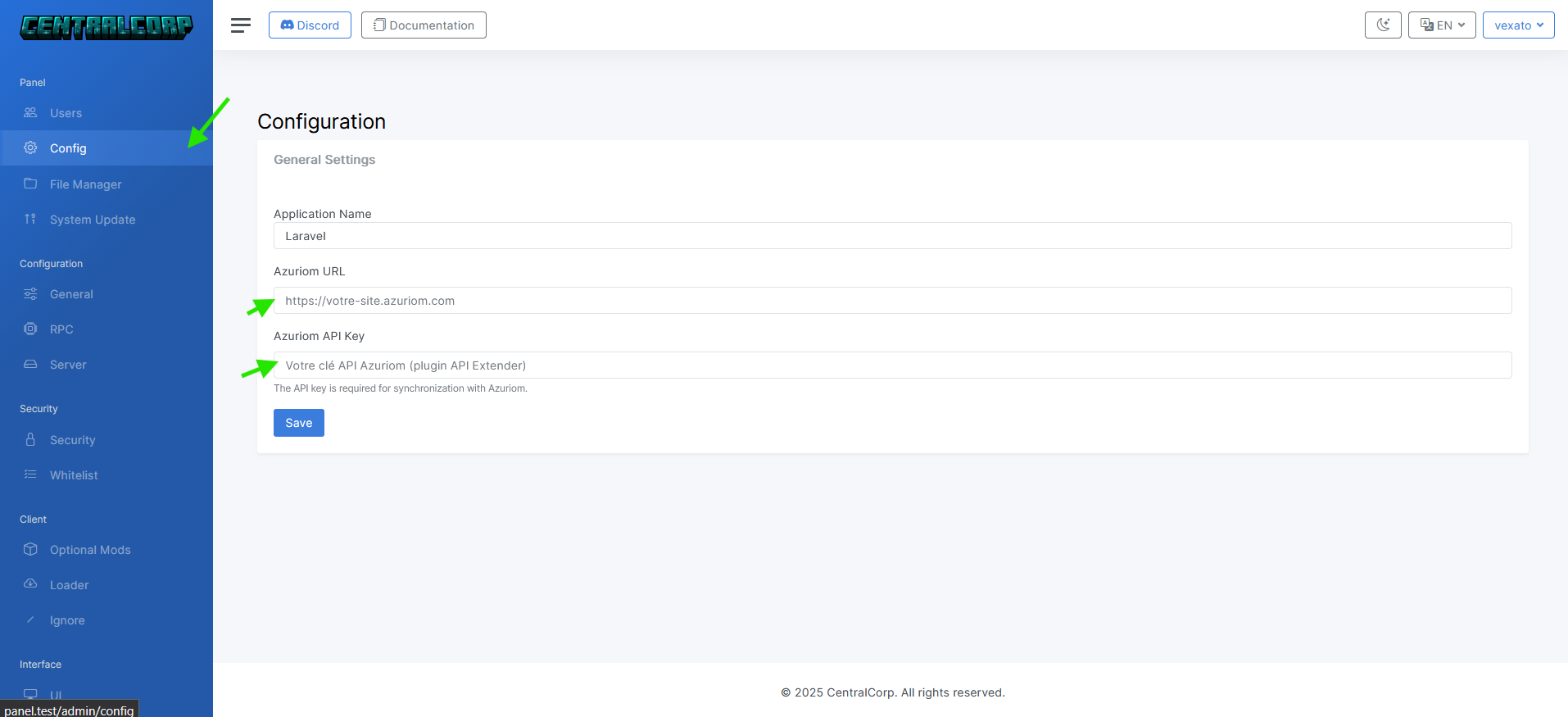Expand the vexato user menu
The height and width of the screenshot is (717, 1568).
1518,25
